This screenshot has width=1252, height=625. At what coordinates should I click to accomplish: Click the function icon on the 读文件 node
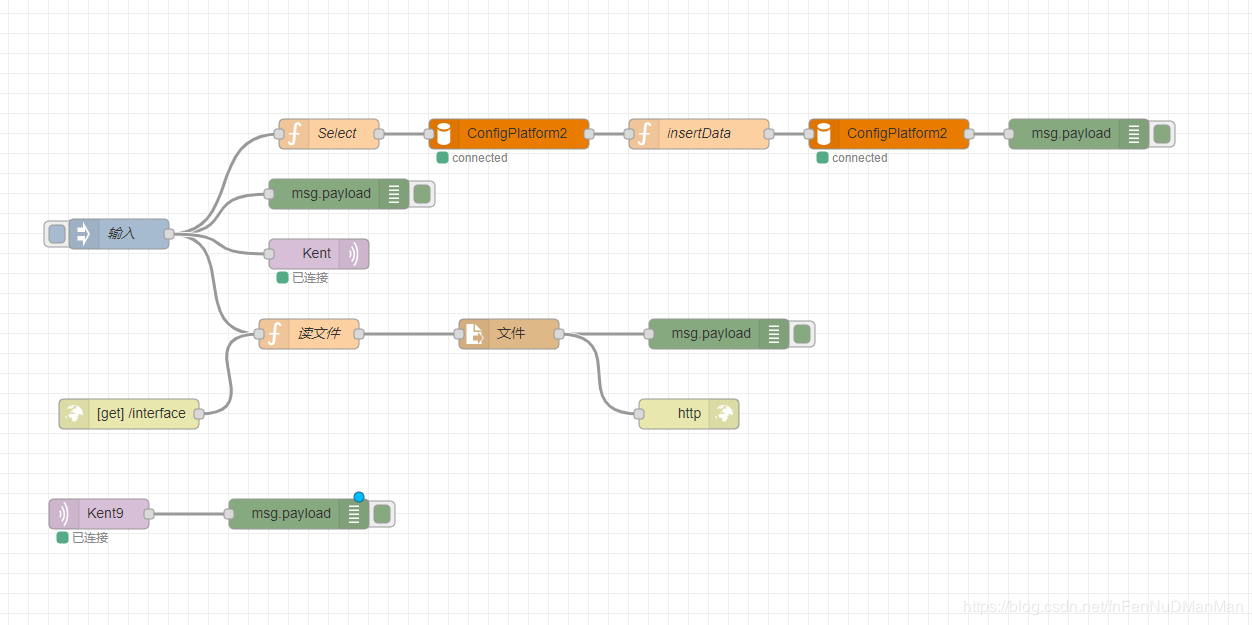[x=274, y=333]
